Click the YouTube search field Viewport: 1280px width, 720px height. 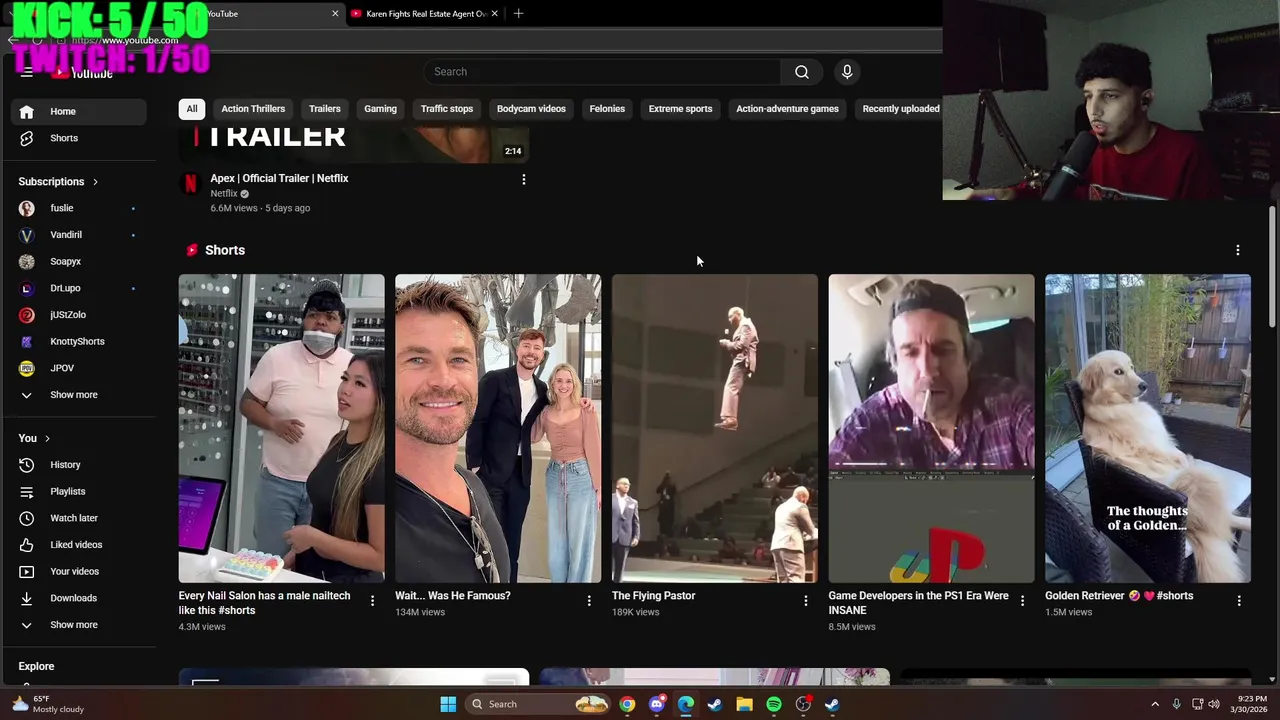[x=602, y=72]
